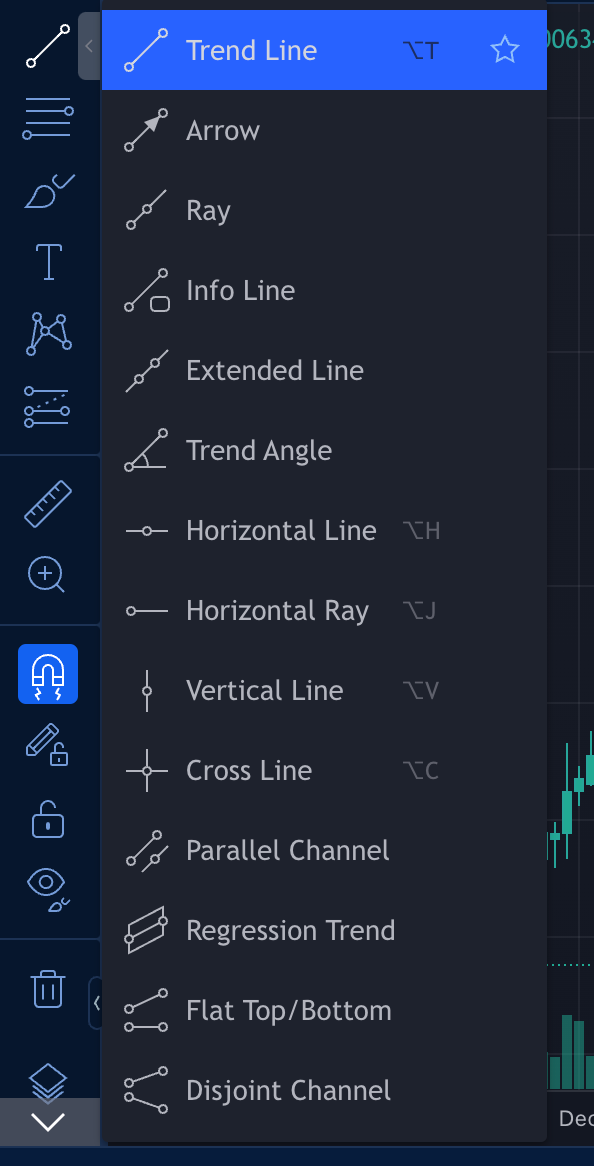The height and width of the screenshot is (1166, 594).
Task: Open the Brush drawing tool
Action: pyautogui.click(x=49, y=190)
